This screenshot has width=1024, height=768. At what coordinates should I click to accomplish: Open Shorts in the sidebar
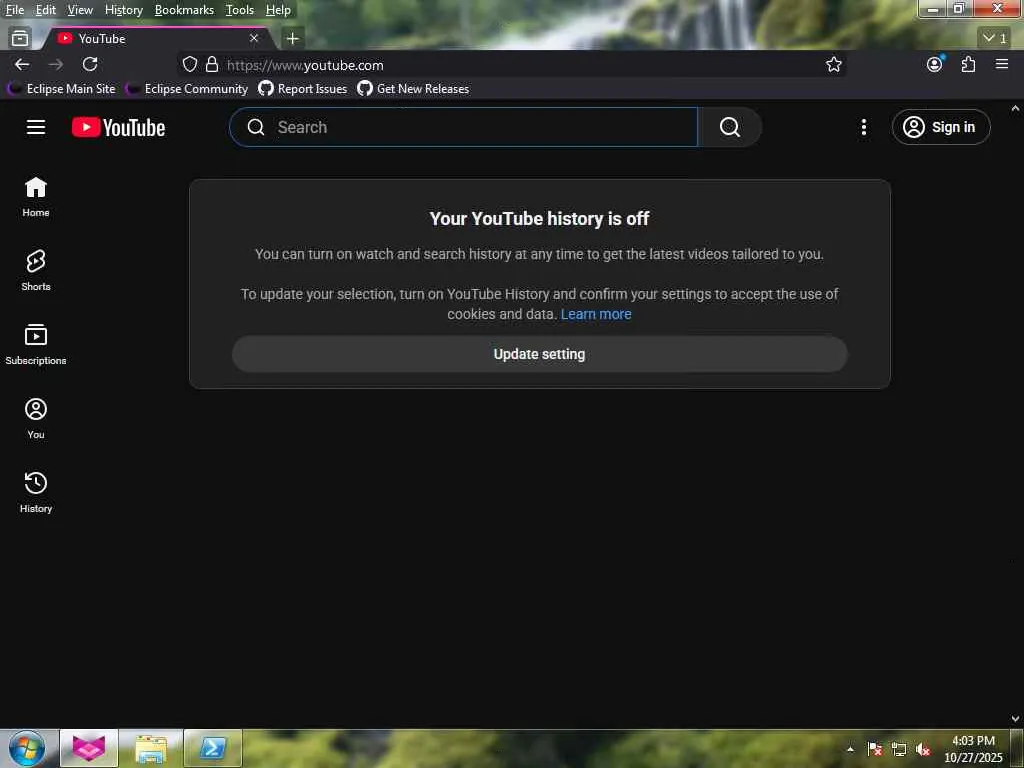pos(36,270)
